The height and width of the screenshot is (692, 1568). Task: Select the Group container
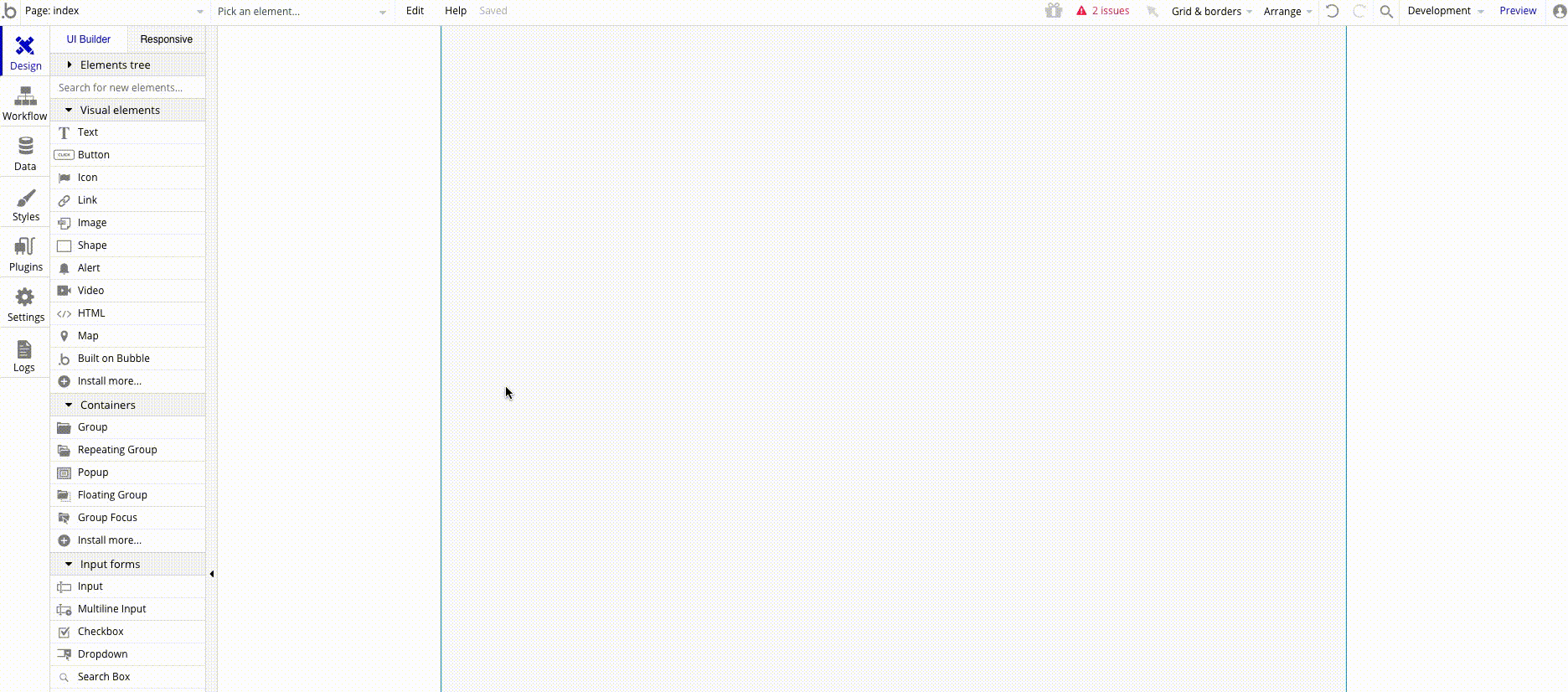(128, 427)
